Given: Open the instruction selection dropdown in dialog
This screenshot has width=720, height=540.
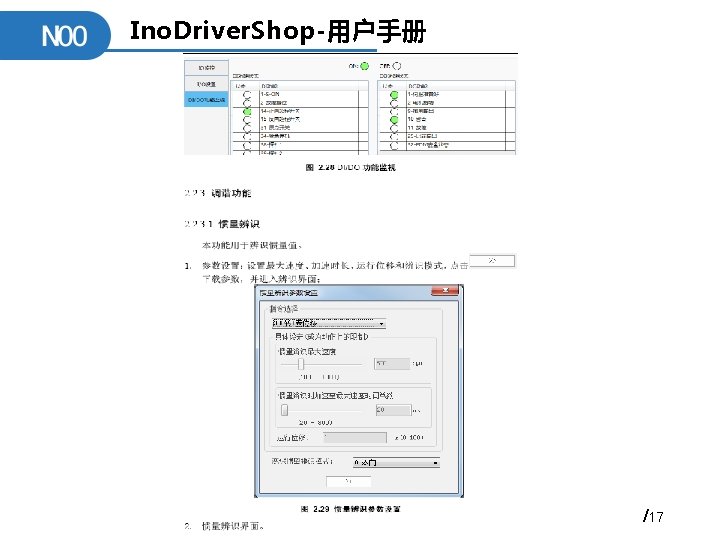Looking at the screenshot, I should click(x=329, y=323).
